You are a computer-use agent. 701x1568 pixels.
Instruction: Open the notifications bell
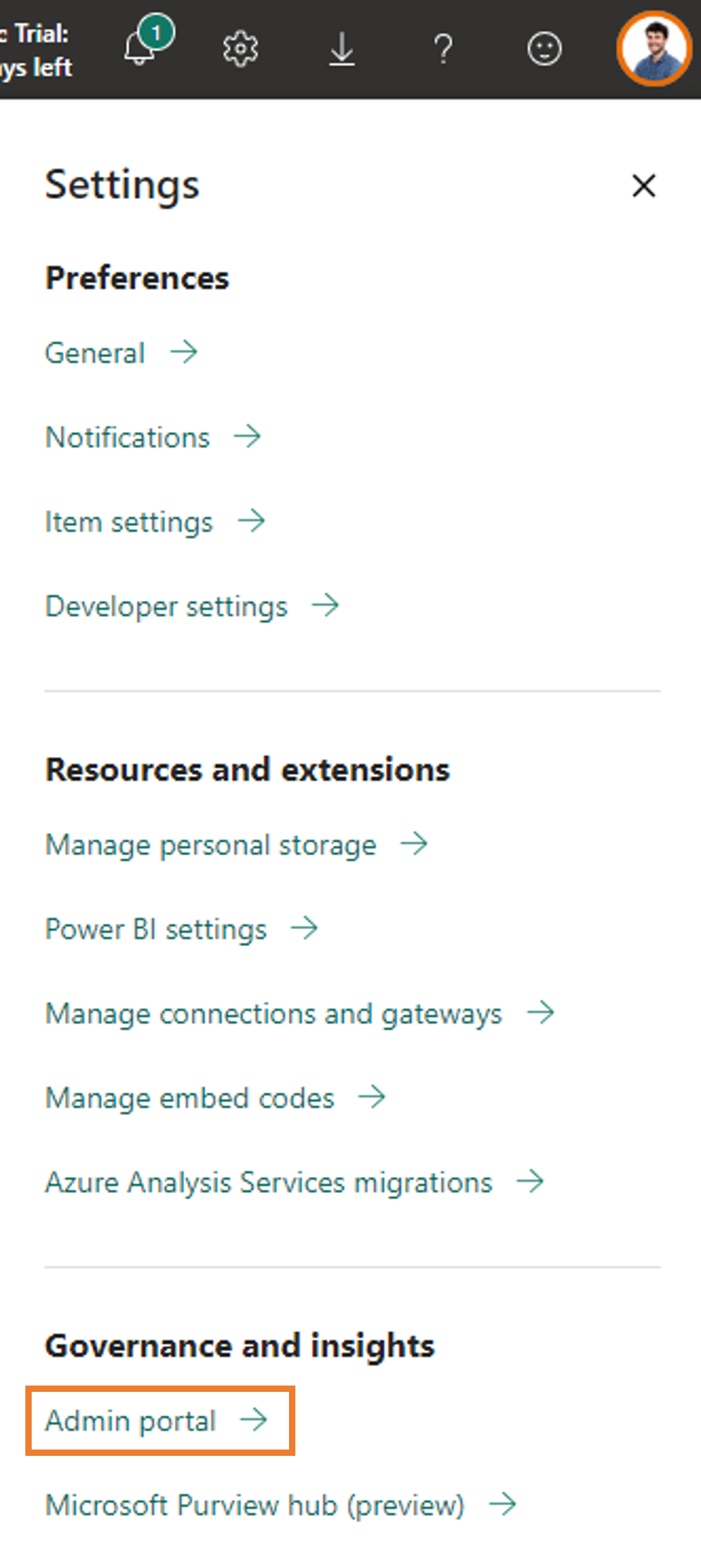point(141,48)
